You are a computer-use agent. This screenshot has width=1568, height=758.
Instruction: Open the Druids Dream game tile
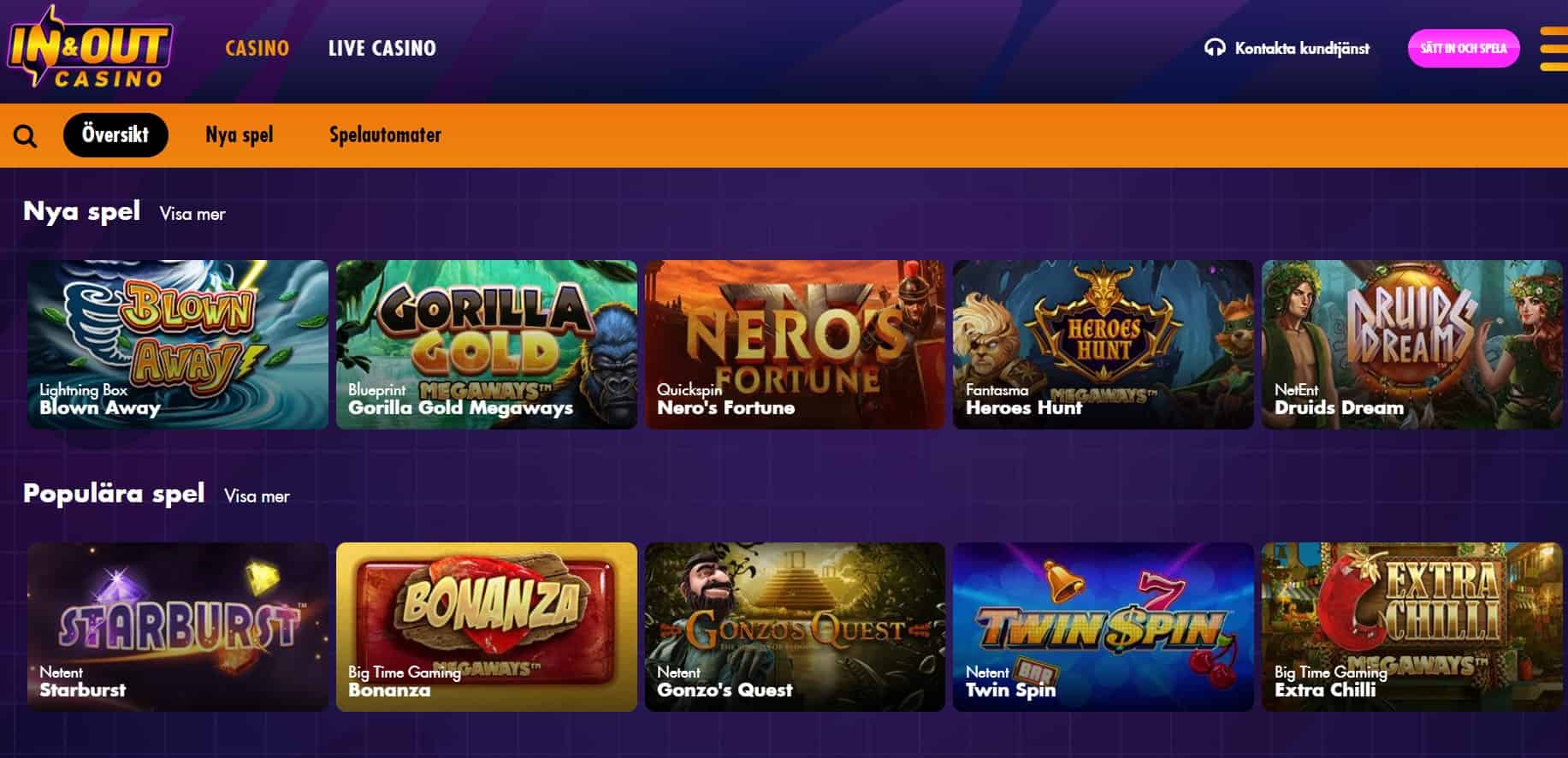coord(1412,345)
